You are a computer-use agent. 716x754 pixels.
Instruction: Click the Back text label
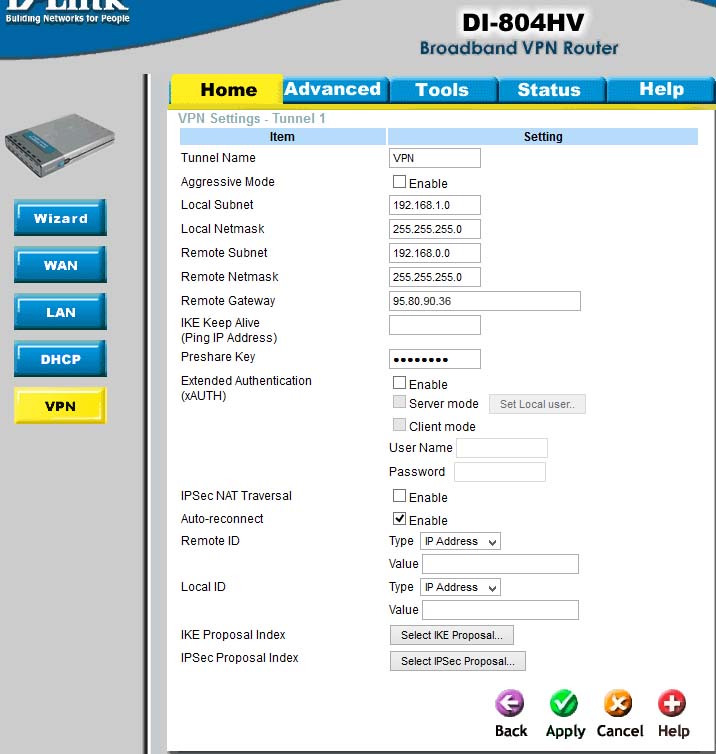[511, 731]
